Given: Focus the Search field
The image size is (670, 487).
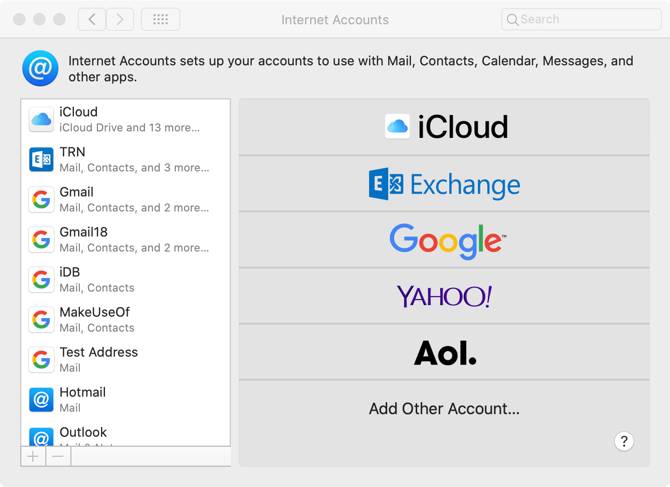Looking at the screenshot, I should [581, 19].
